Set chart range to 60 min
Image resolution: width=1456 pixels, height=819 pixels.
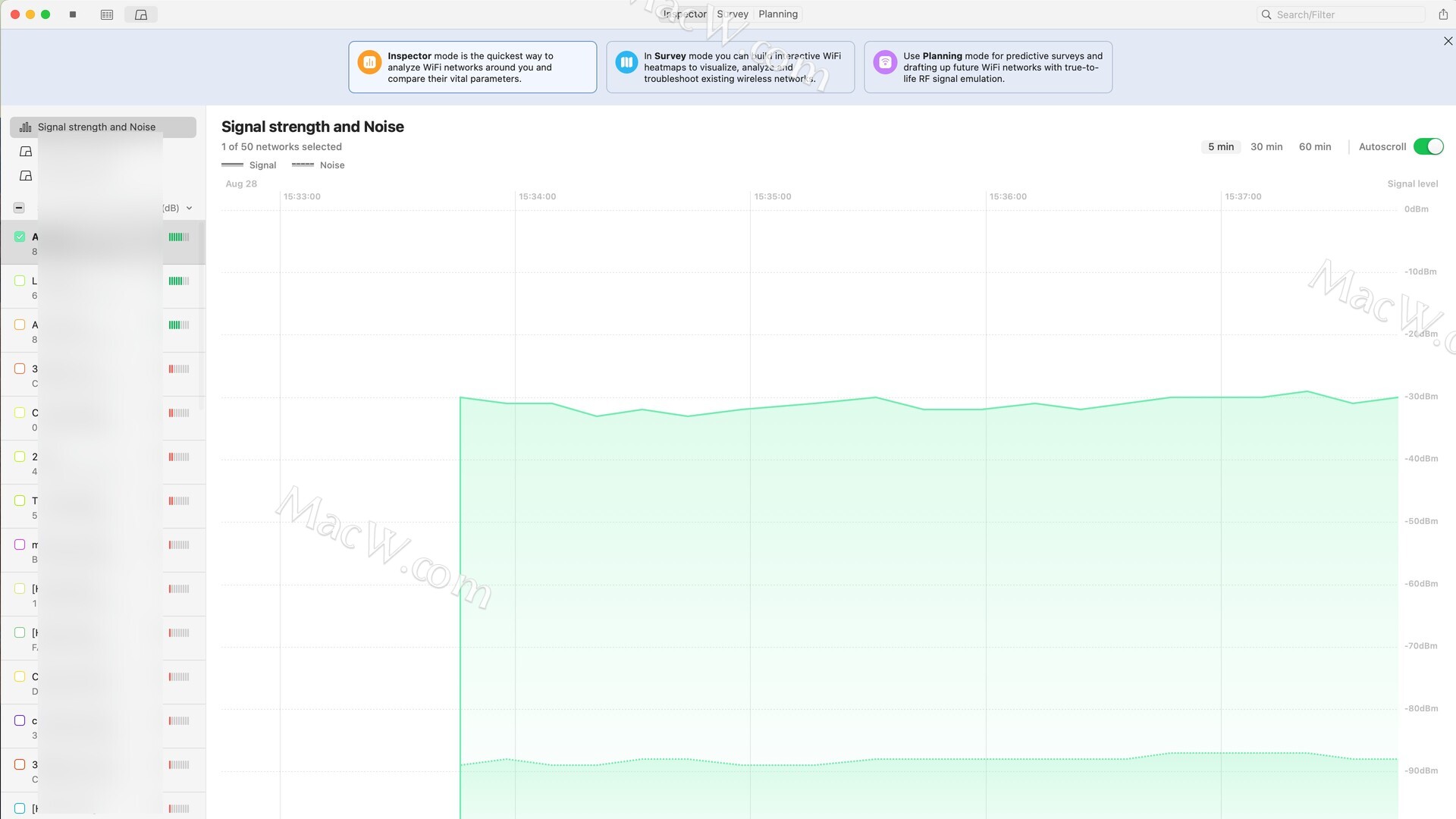[1315, 146]
